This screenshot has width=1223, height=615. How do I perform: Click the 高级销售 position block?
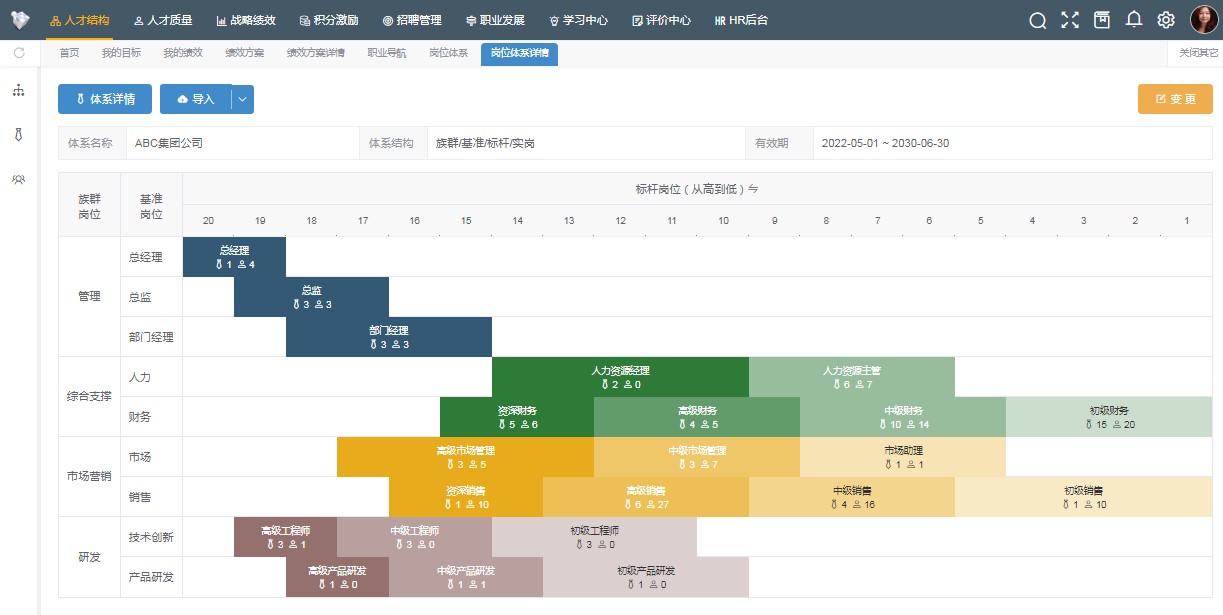coord(646,497)
